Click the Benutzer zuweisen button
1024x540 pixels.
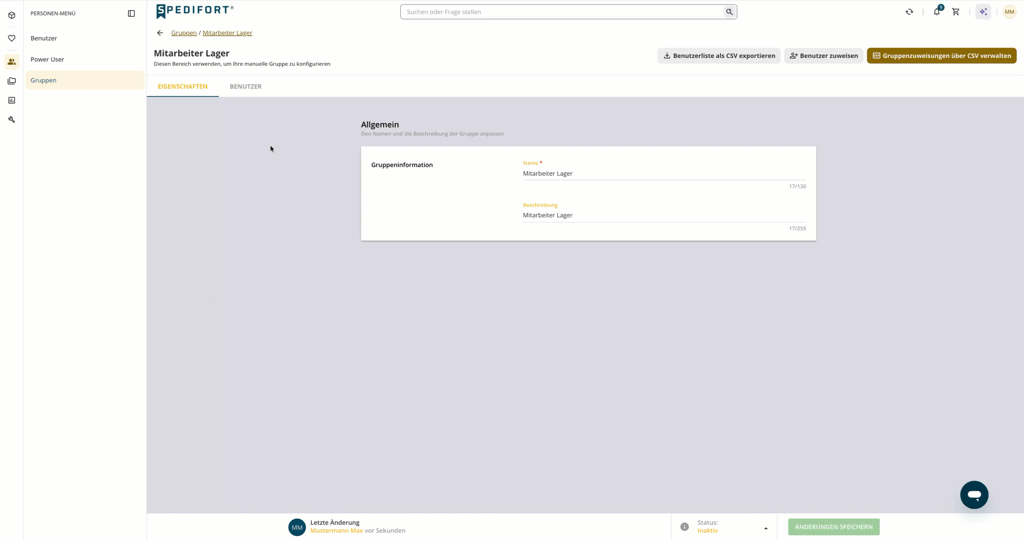[x=824, y=56]
